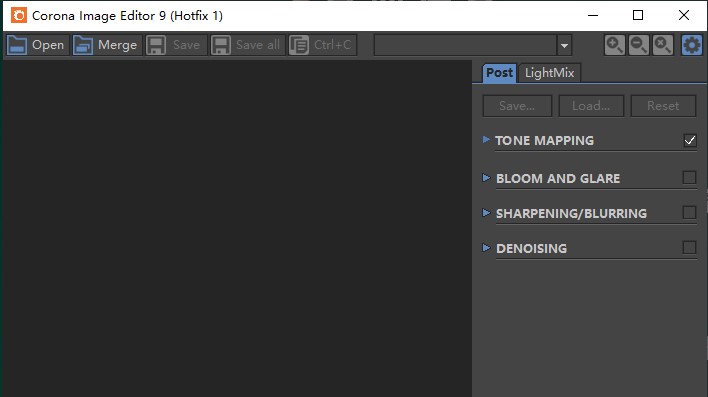Select the Post tab
Viewport: 708px width, 397px height.
[499, 73]
